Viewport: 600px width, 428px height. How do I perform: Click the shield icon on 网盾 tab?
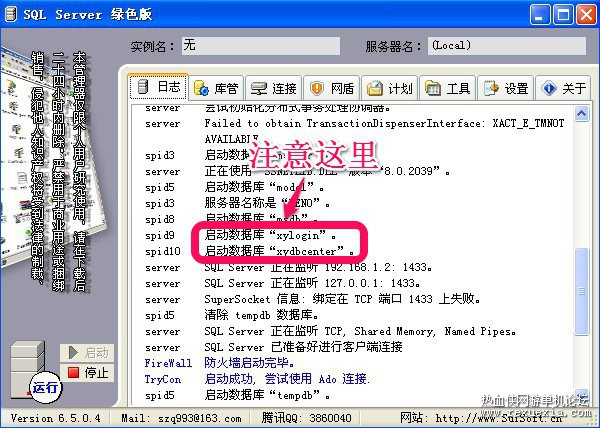coord(317,88)
